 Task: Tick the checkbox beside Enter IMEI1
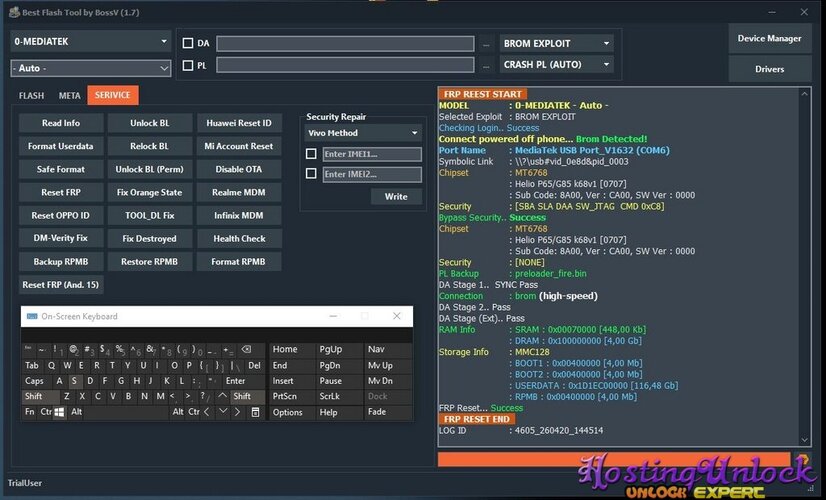tap(311, 153)
